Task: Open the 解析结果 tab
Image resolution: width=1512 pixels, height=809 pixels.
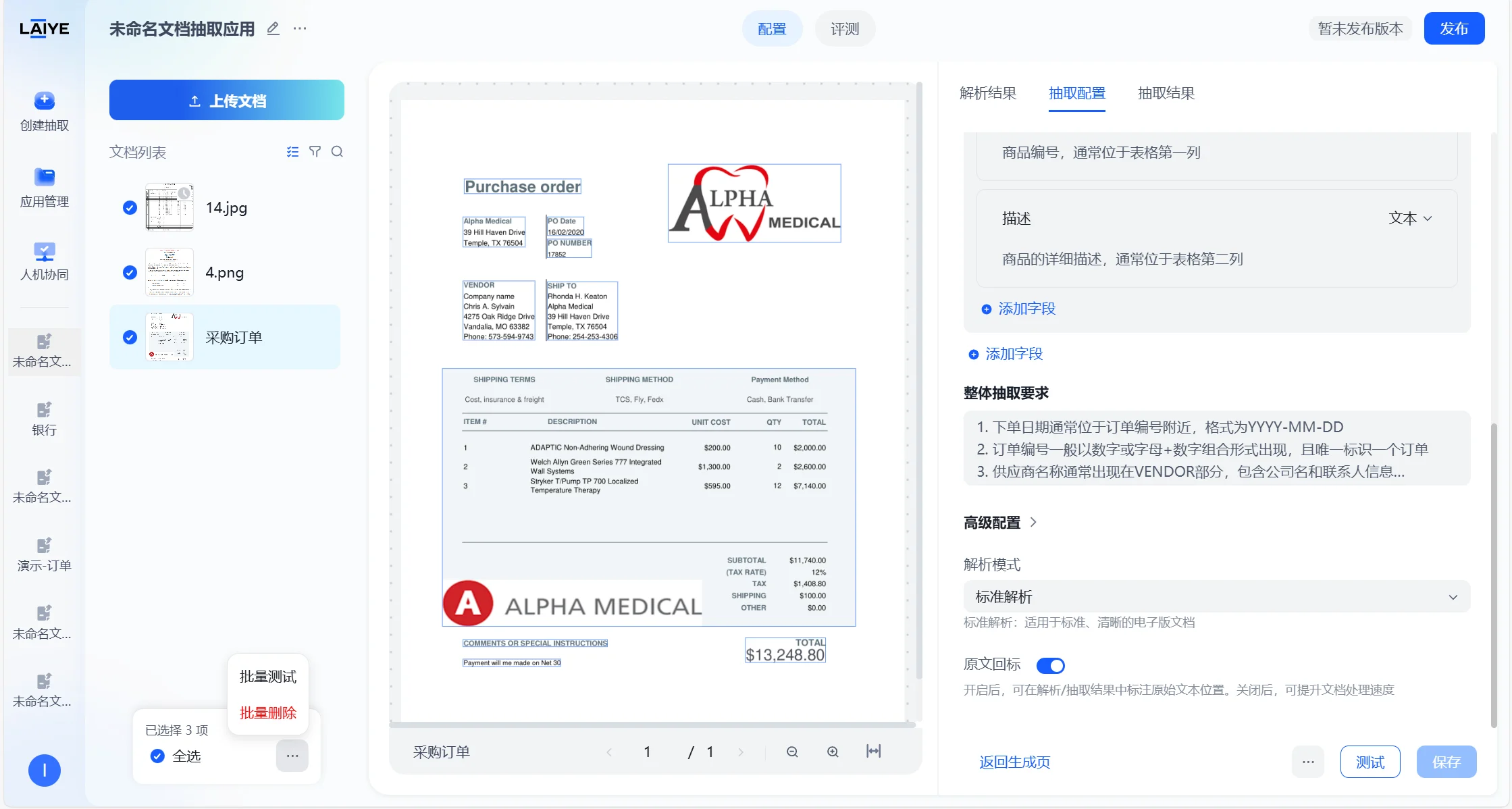Action: coord(988,93)
